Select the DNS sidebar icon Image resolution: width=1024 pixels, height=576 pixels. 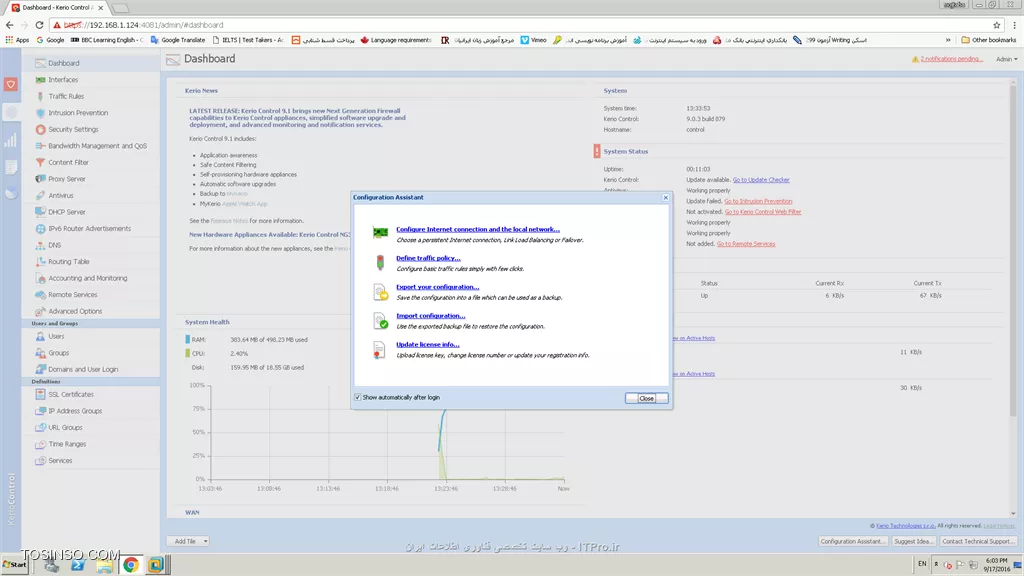point(40,246)
